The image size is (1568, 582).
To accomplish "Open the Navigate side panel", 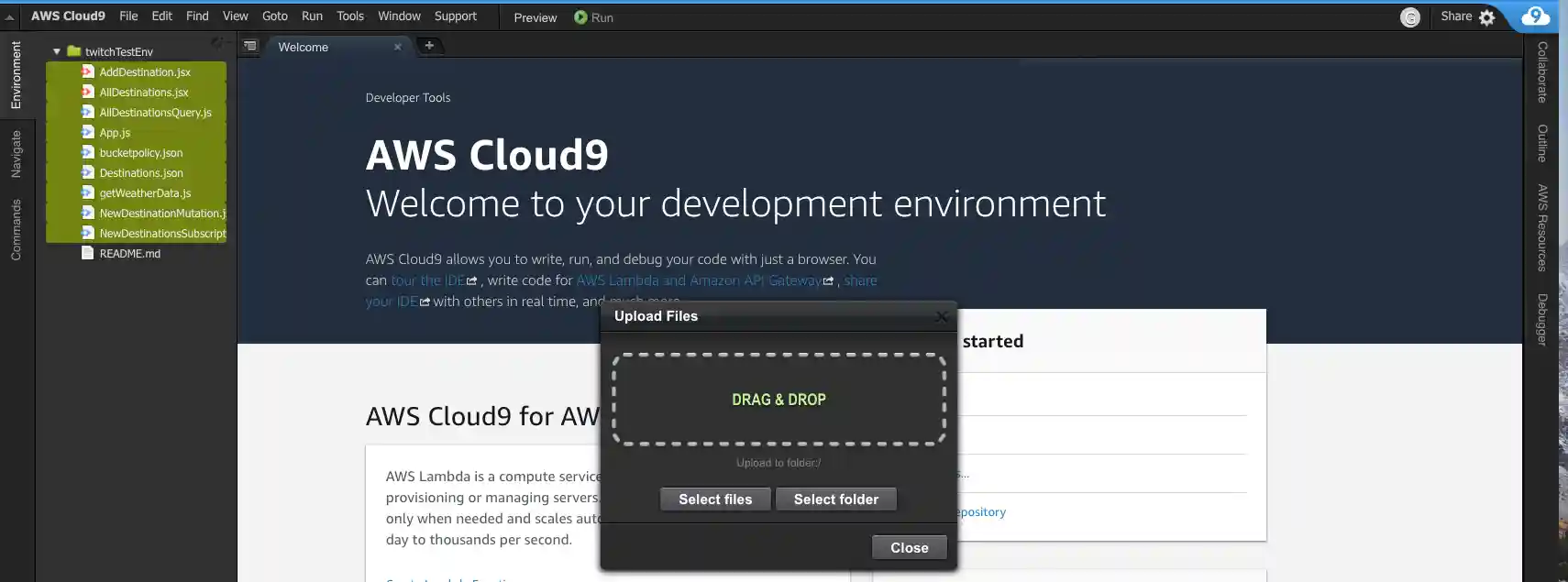I will click(16, 154).
